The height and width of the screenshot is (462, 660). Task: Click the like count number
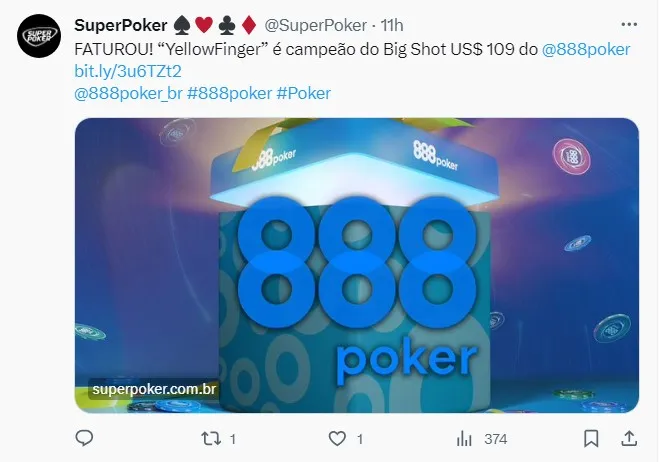pyautogui.click(x=360, y=439)
